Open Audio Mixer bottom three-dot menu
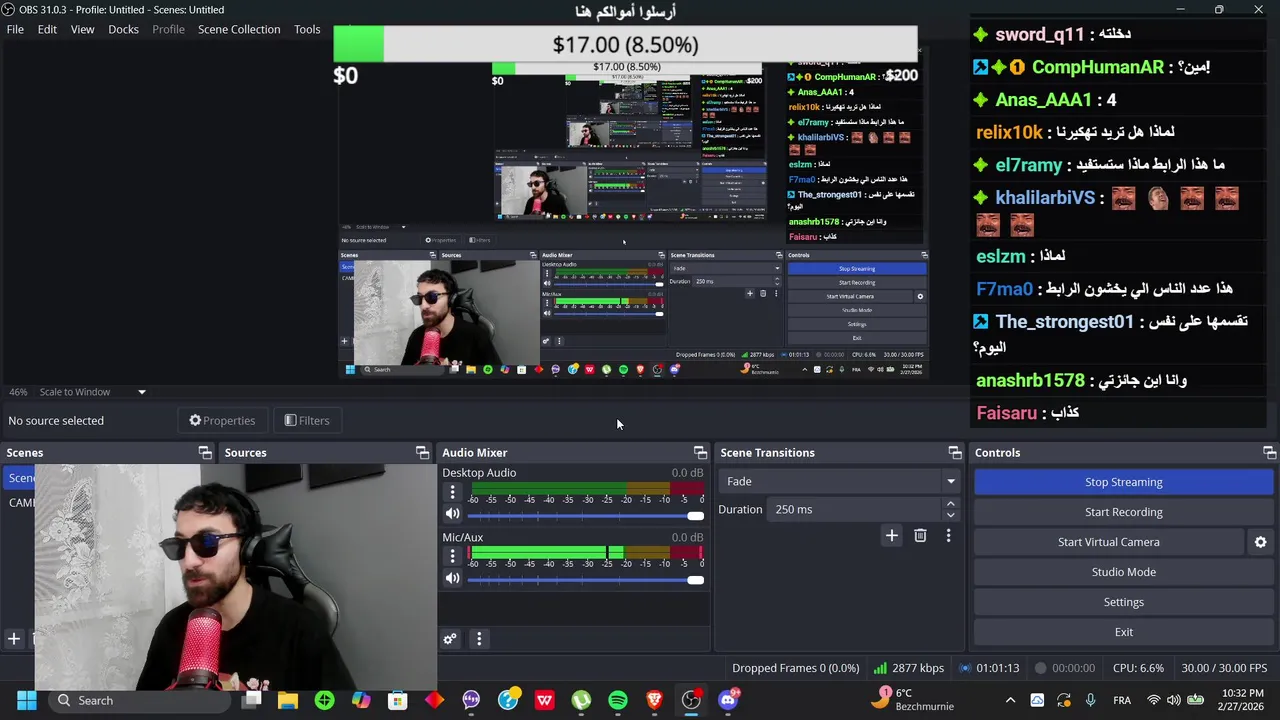Viewport: 1280px width, 720px height. [x=479, y=639]
